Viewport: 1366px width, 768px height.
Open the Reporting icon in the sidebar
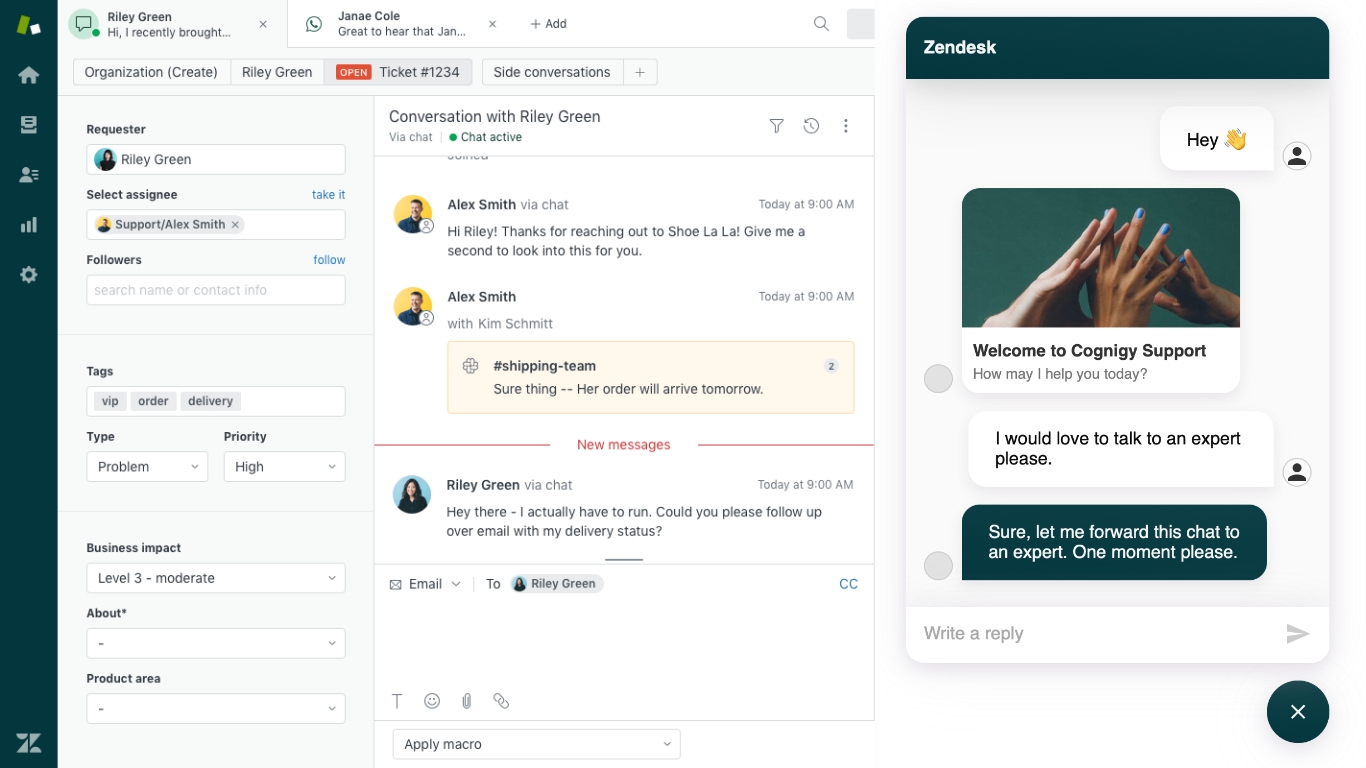28,224
